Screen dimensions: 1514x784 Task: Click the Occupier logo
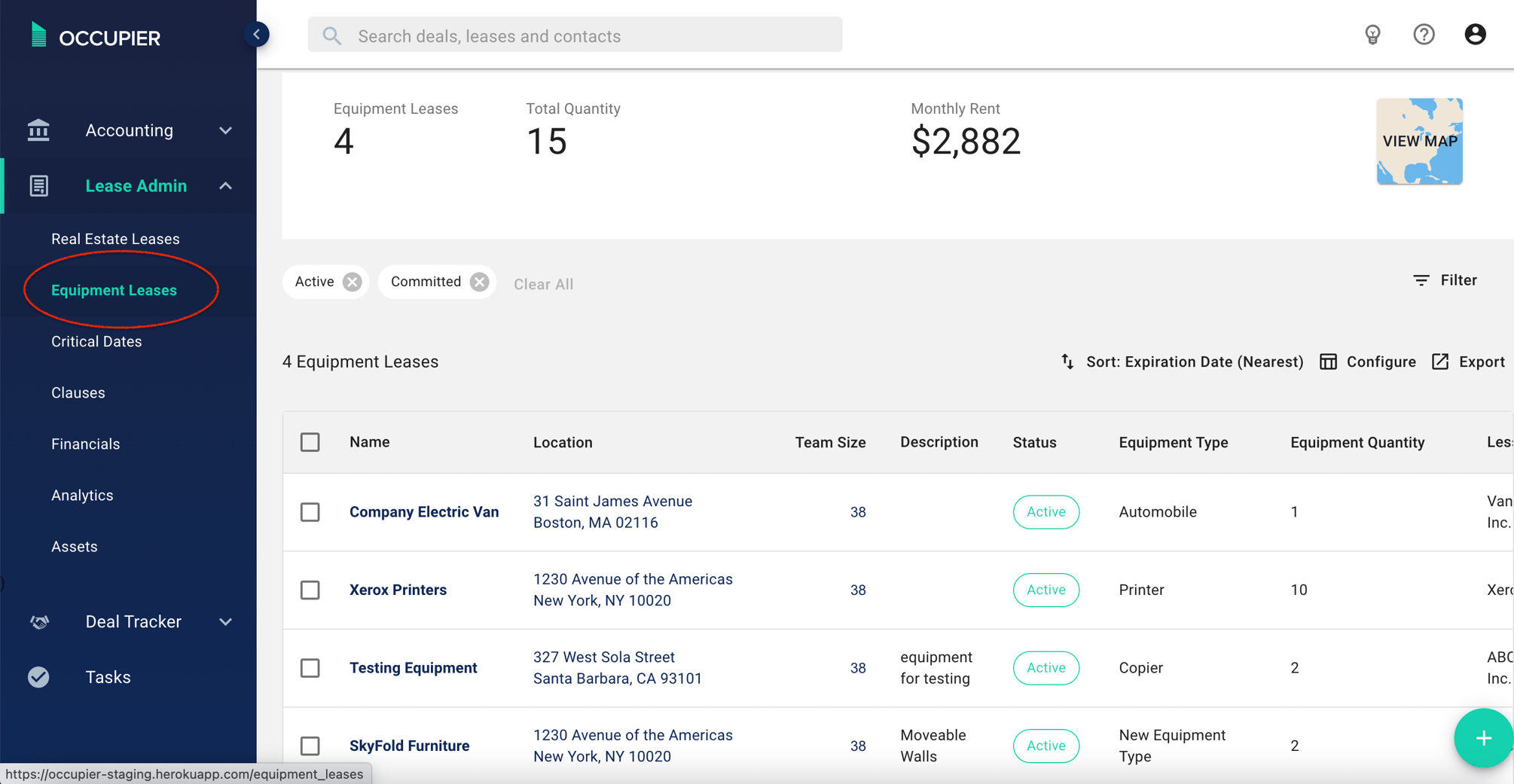pyautogui.click(x=96, y=37)
